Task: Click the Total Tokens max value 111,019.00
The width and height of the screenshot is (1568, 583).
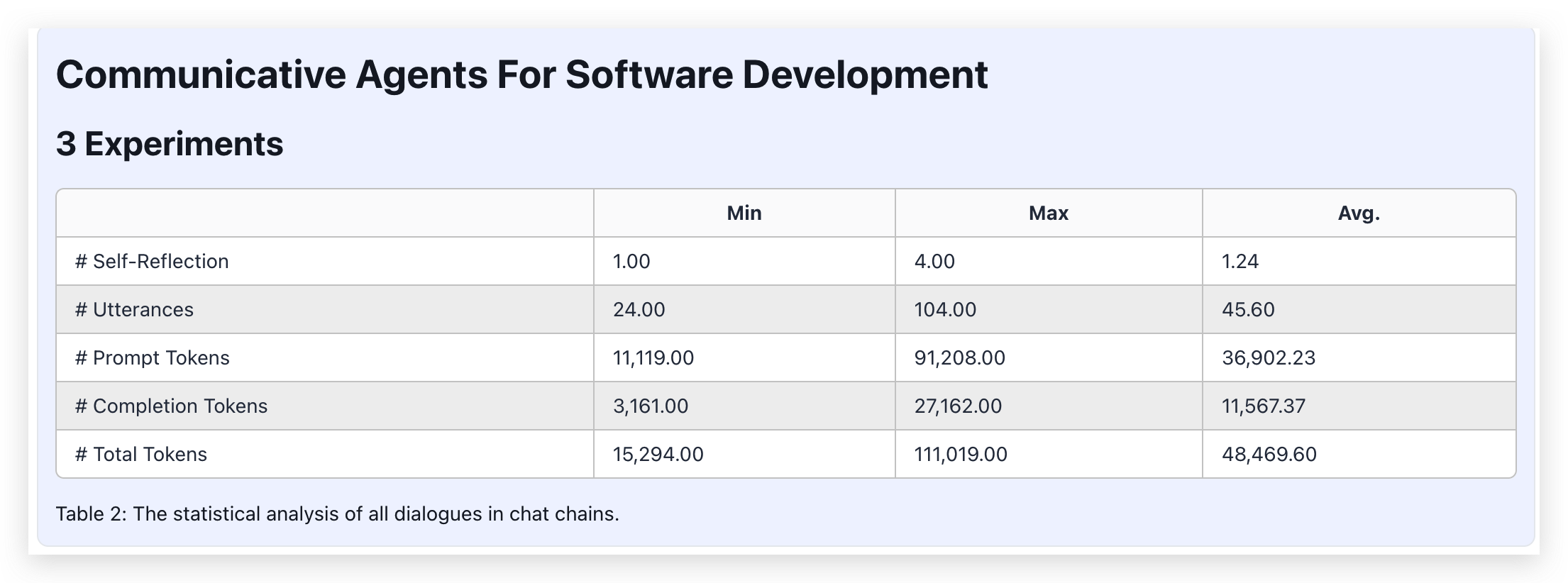Action: pos(960,454)
